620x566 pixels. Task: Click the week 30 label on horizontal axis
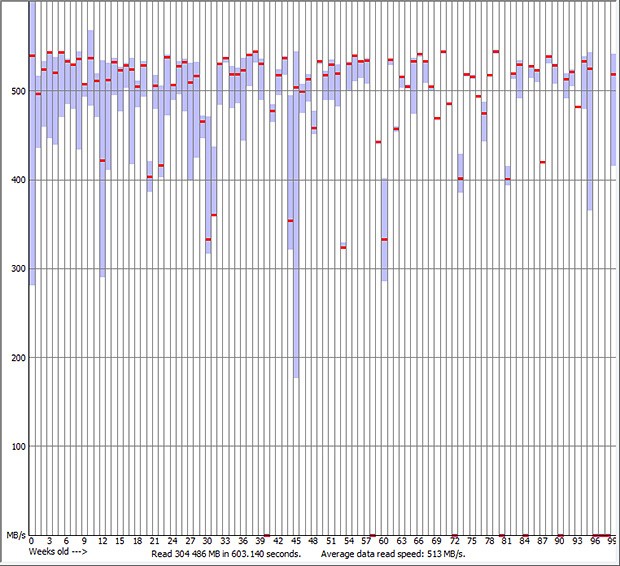click(x=208, y=541)
